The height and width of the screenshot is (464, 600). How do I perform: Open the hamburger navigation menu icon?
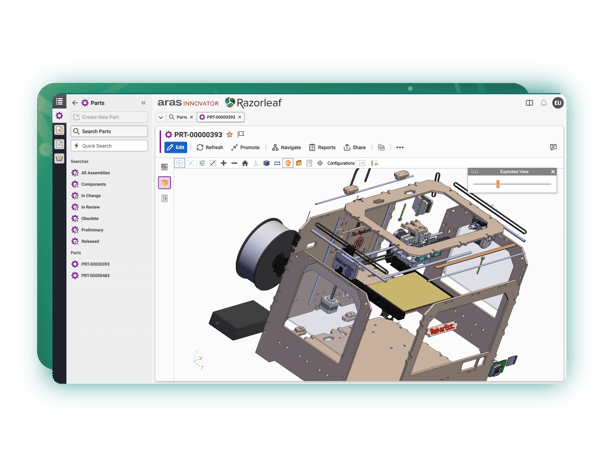click(60, 102)
